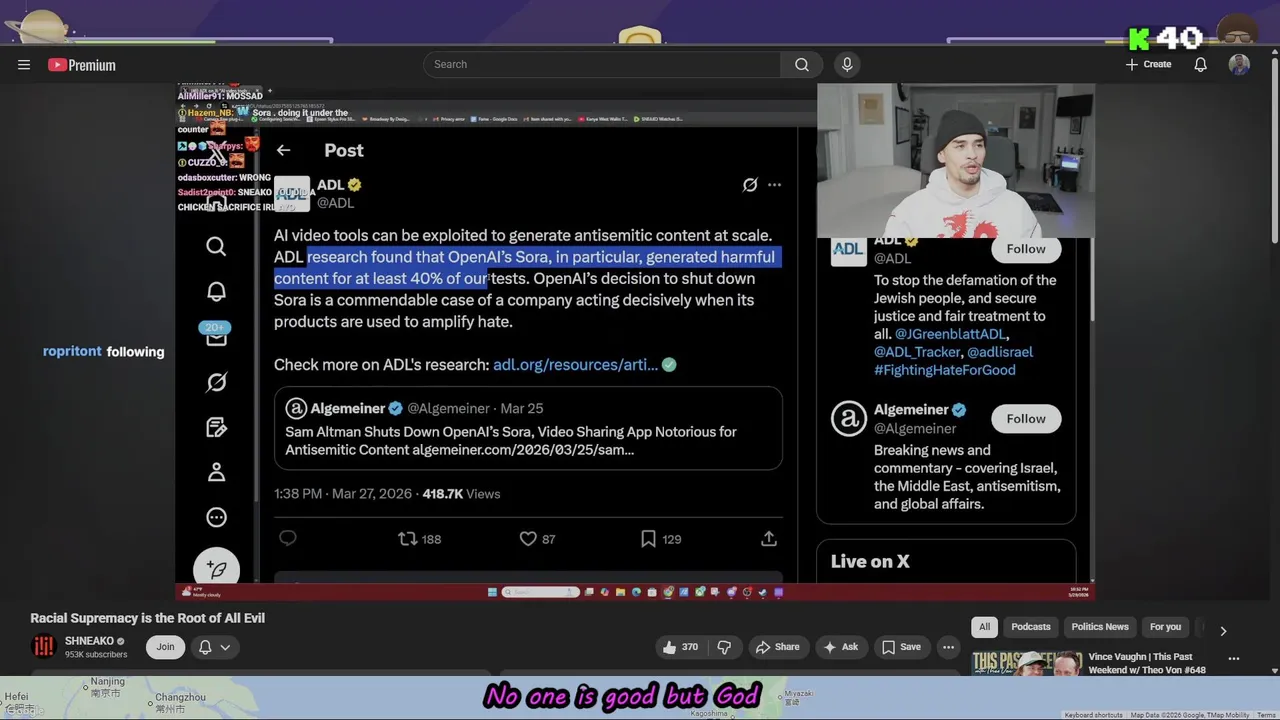Image resolution: width=1280 pixels, height=720 pixels.
Task: Open the account avatar menu
Action: (x=1239, y=64)
